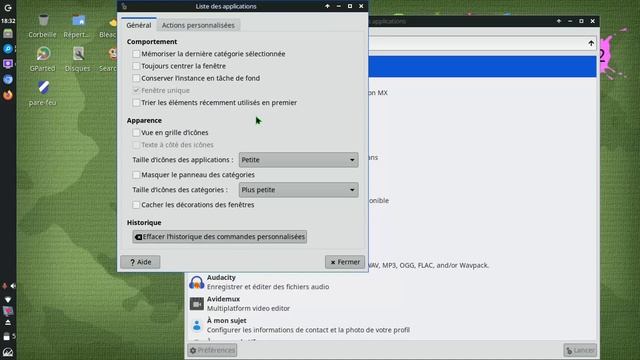Click the Aide button
This screenshot has width=640, height=360.
tap(140, 262)
